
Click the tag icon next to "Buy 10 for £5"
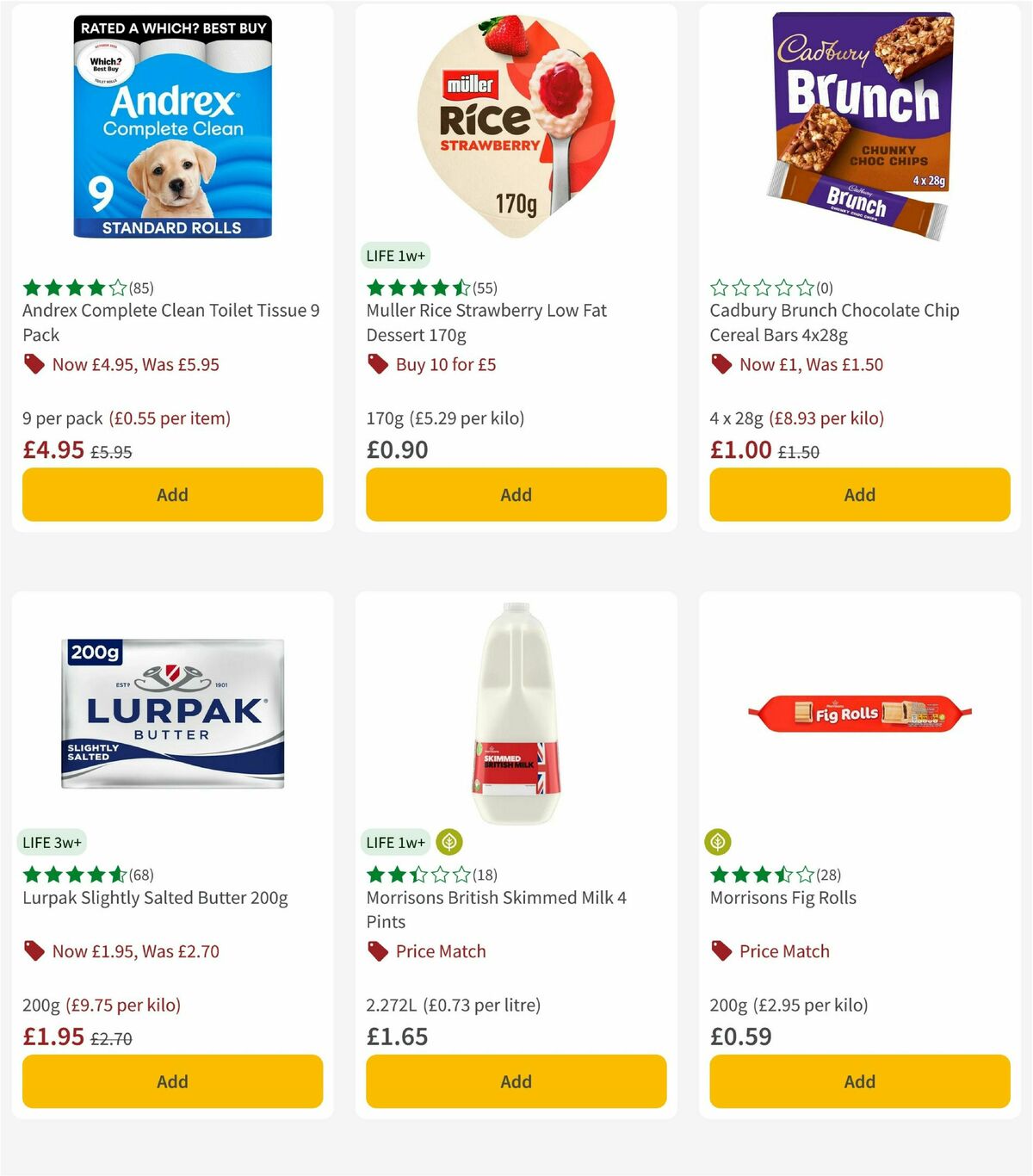tap(378, 364)
